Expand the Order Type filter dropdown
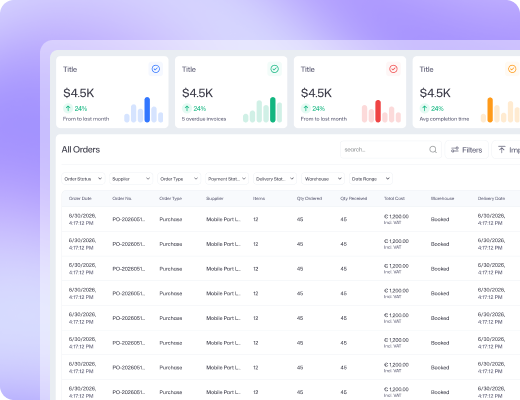The image size is (520, 400). [179, 179]
